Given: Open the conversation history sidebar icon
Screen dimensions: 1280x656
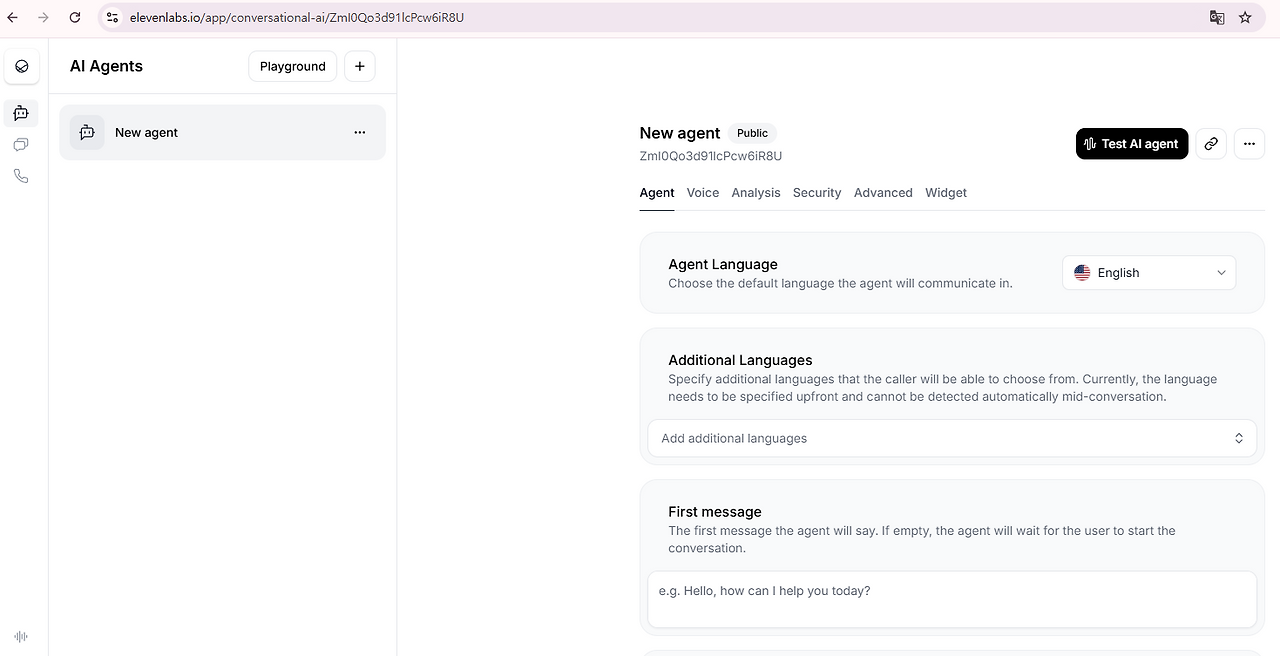Looking at the screenshot, I should coord(21,145).
